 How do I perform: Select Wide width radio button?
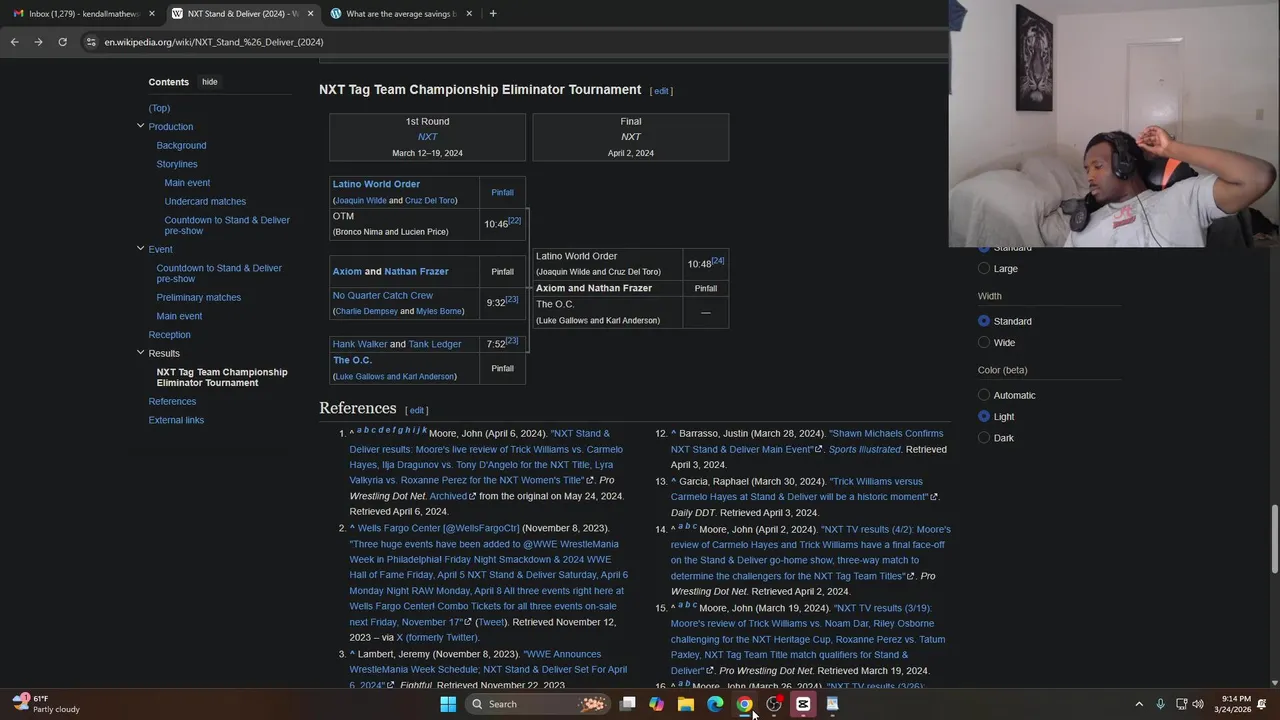[984, 342]
